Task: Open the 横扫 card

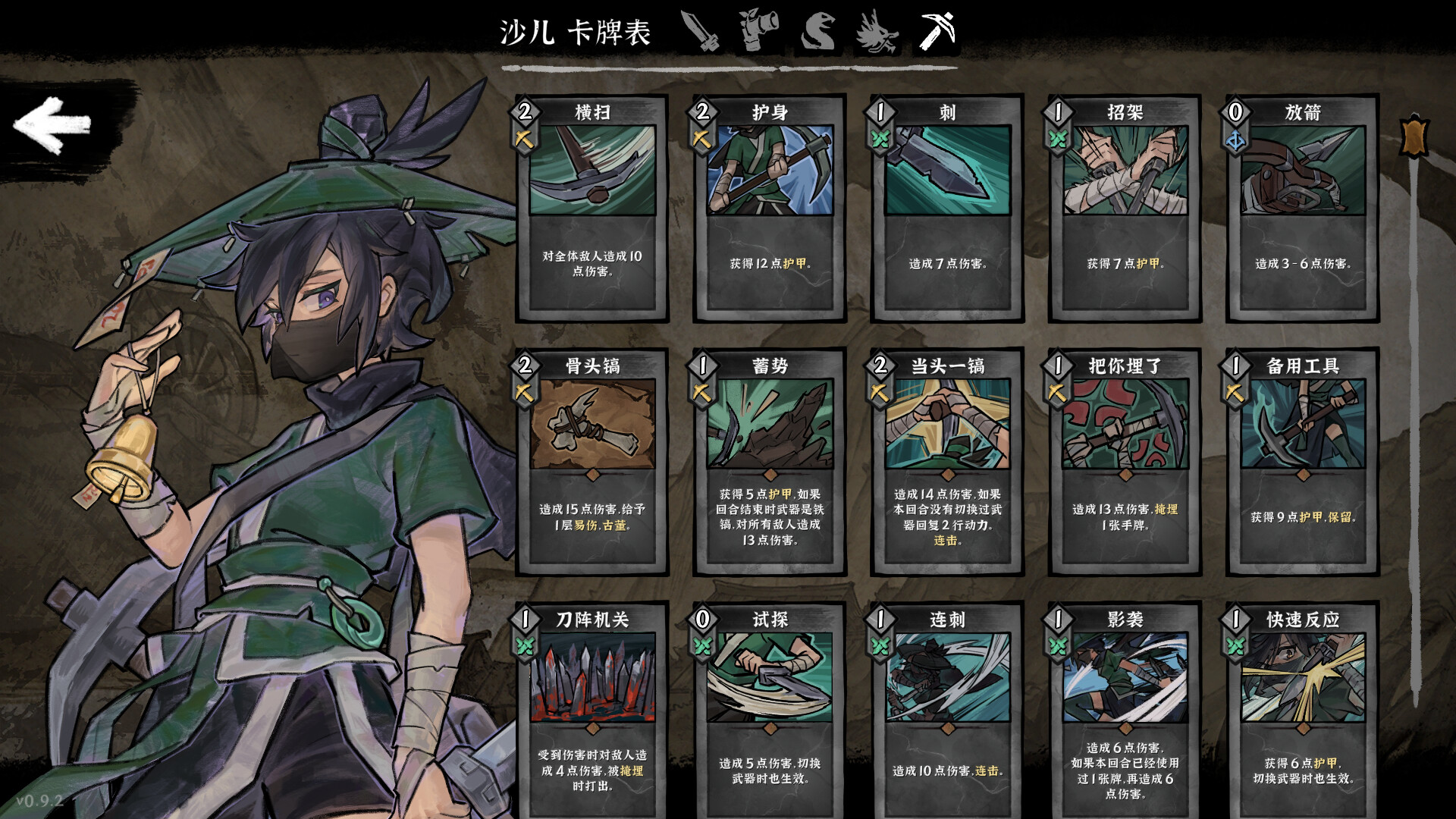Action: [592, 209]
